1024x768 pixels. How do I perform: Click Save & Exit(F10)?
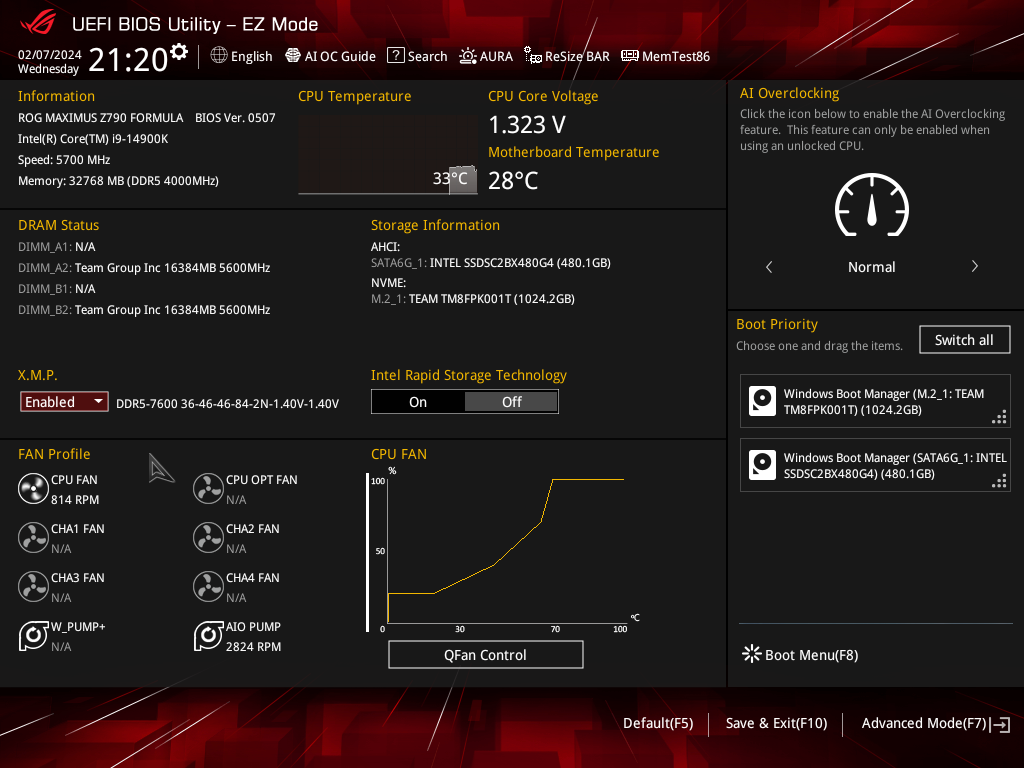click(x=776, y=723)
